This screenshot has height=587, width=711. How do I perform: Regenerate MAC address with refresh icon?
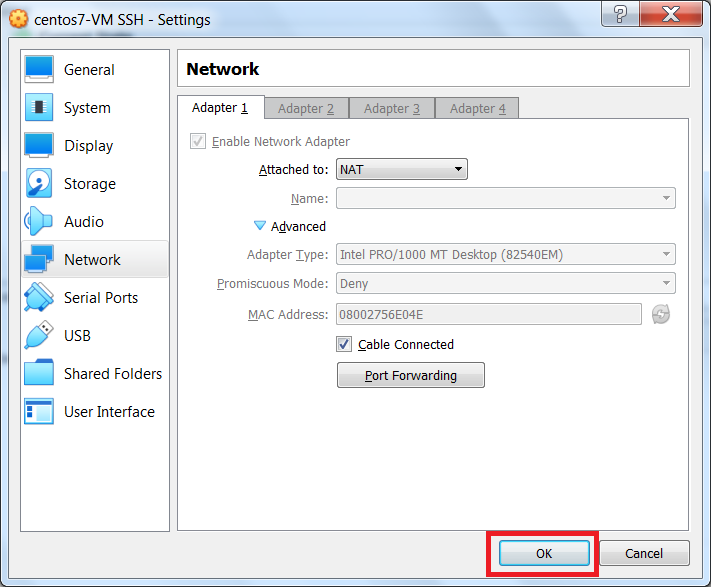[660, 315]
